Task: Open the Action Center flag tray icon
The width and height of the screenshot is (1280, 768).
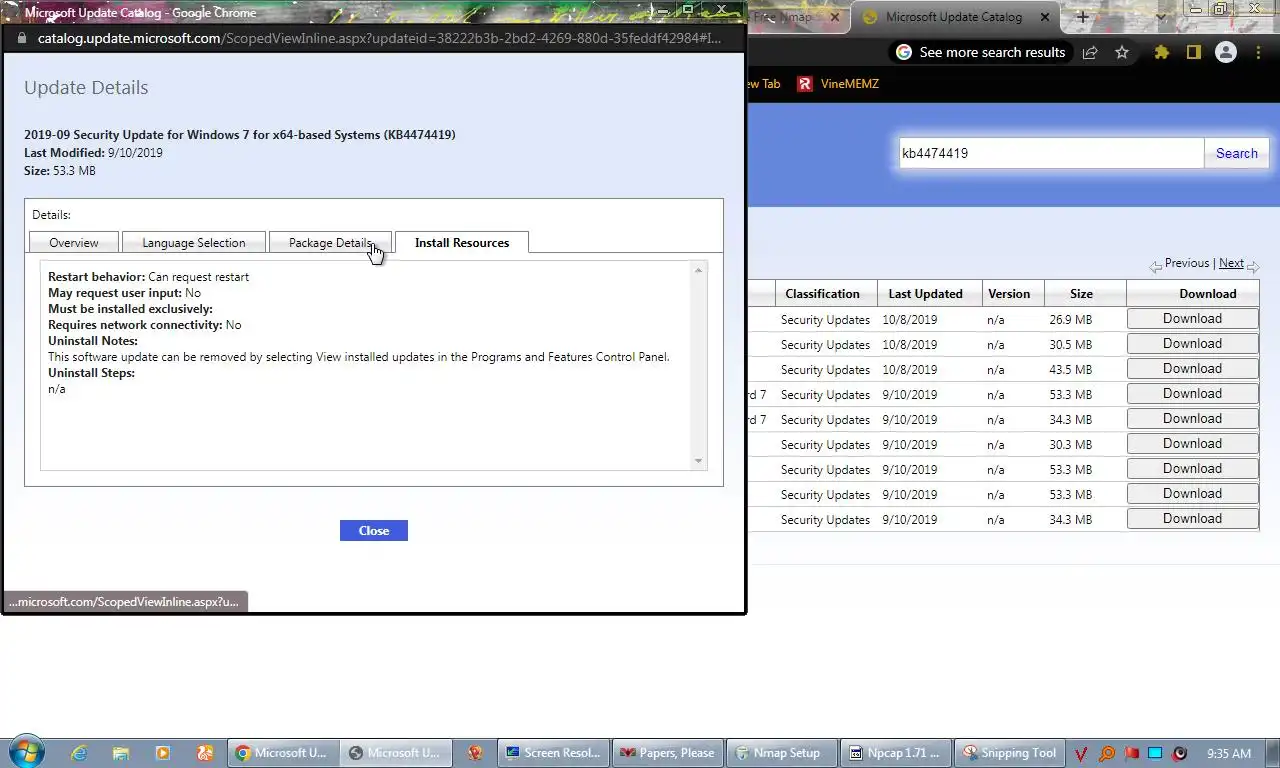Action: pyautogui.click(x=1131, y=754)
